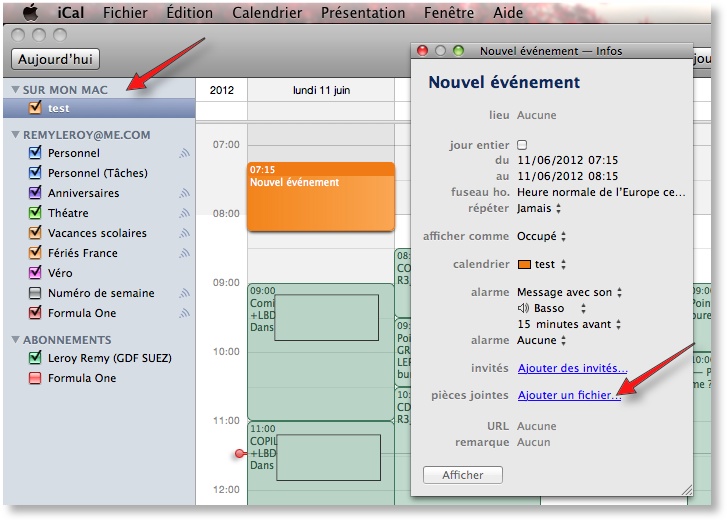Toggle the Personnel calendar checkbox
This screenshot has height=523, width=728.
coord(35,152)
